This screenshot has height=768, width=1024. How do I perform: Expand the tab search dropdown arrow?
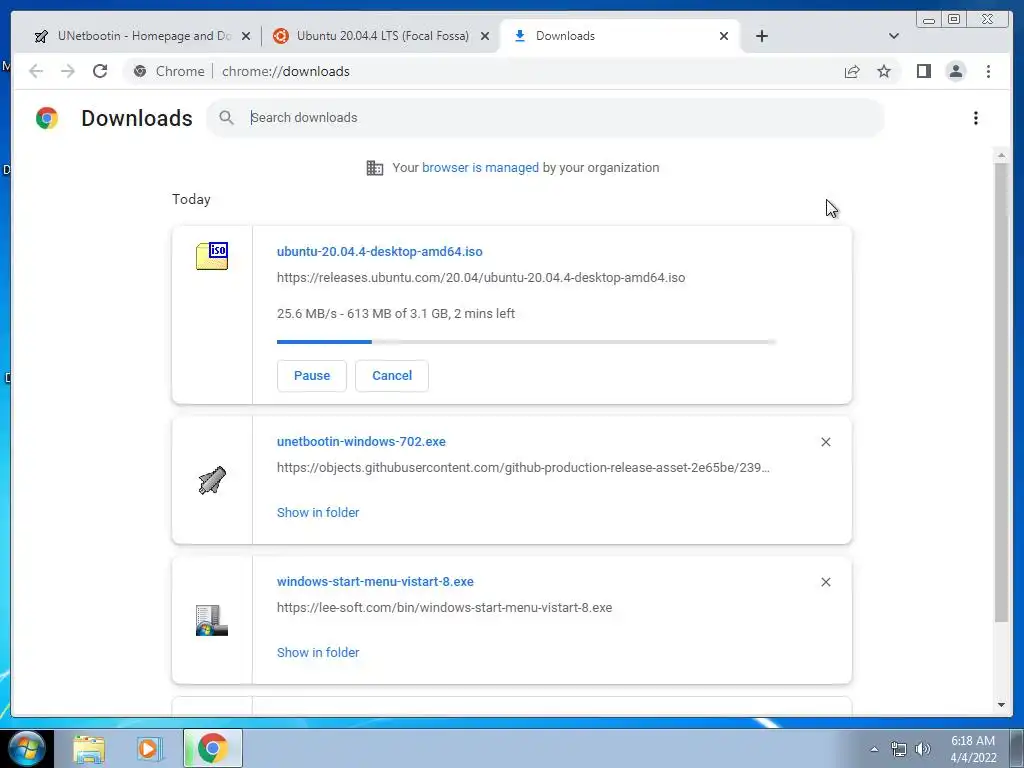[x=894, y=36]
